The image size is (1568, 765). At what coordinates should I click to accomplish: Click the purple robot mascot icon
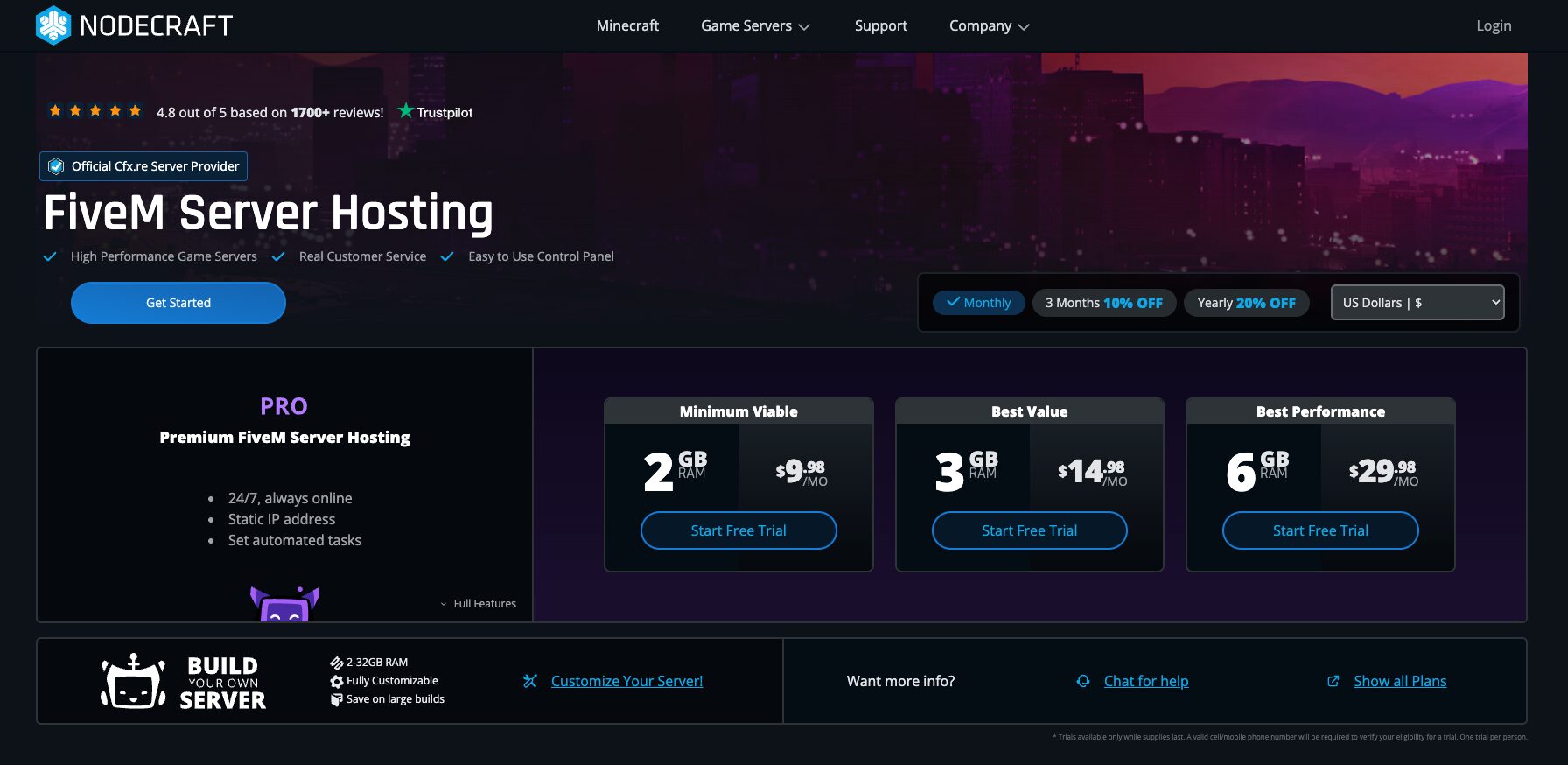click(x=284, y=604)
